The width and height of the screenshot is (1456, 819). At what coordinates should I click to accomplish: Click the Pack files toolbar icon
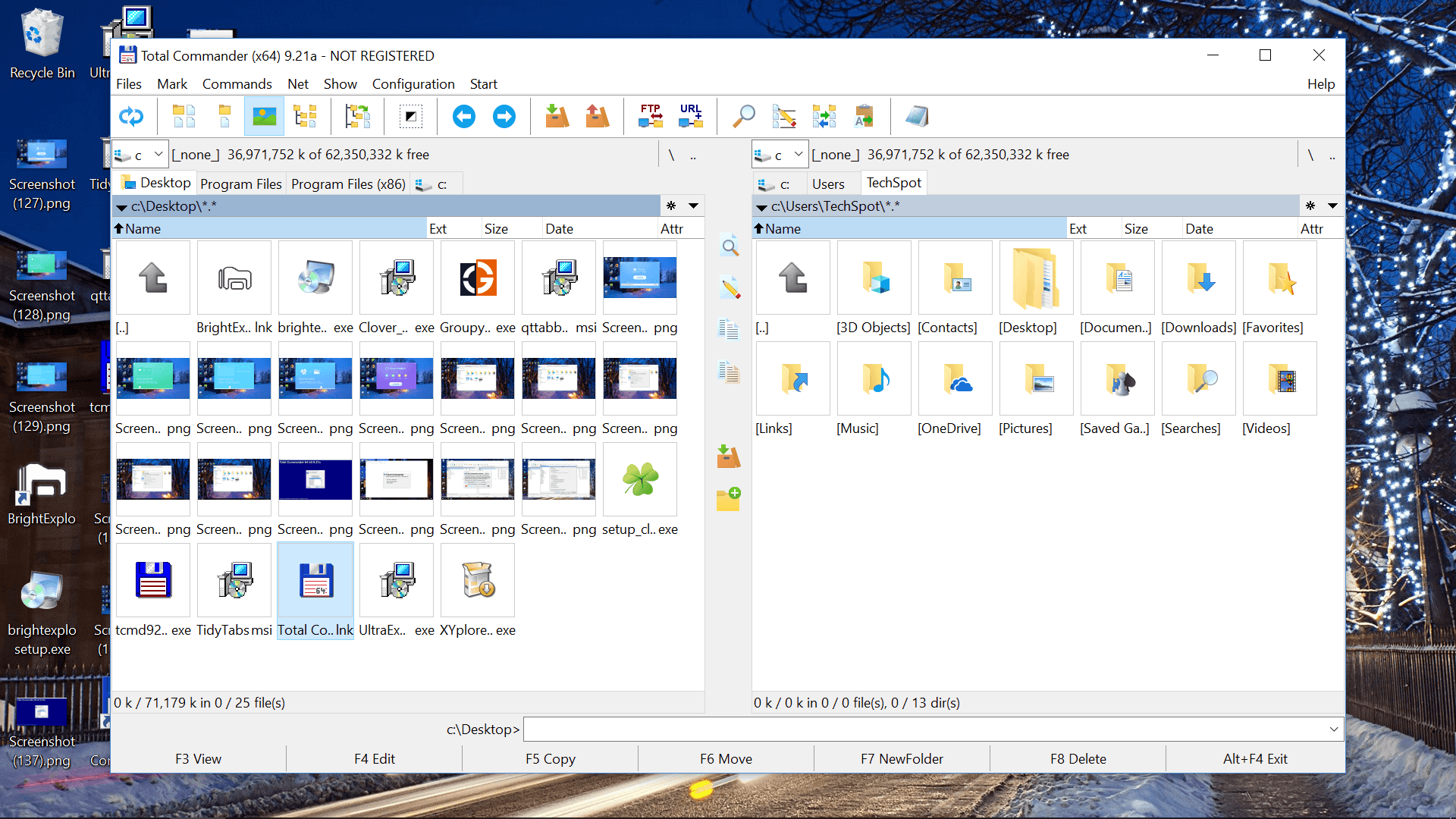pos(557,117)
